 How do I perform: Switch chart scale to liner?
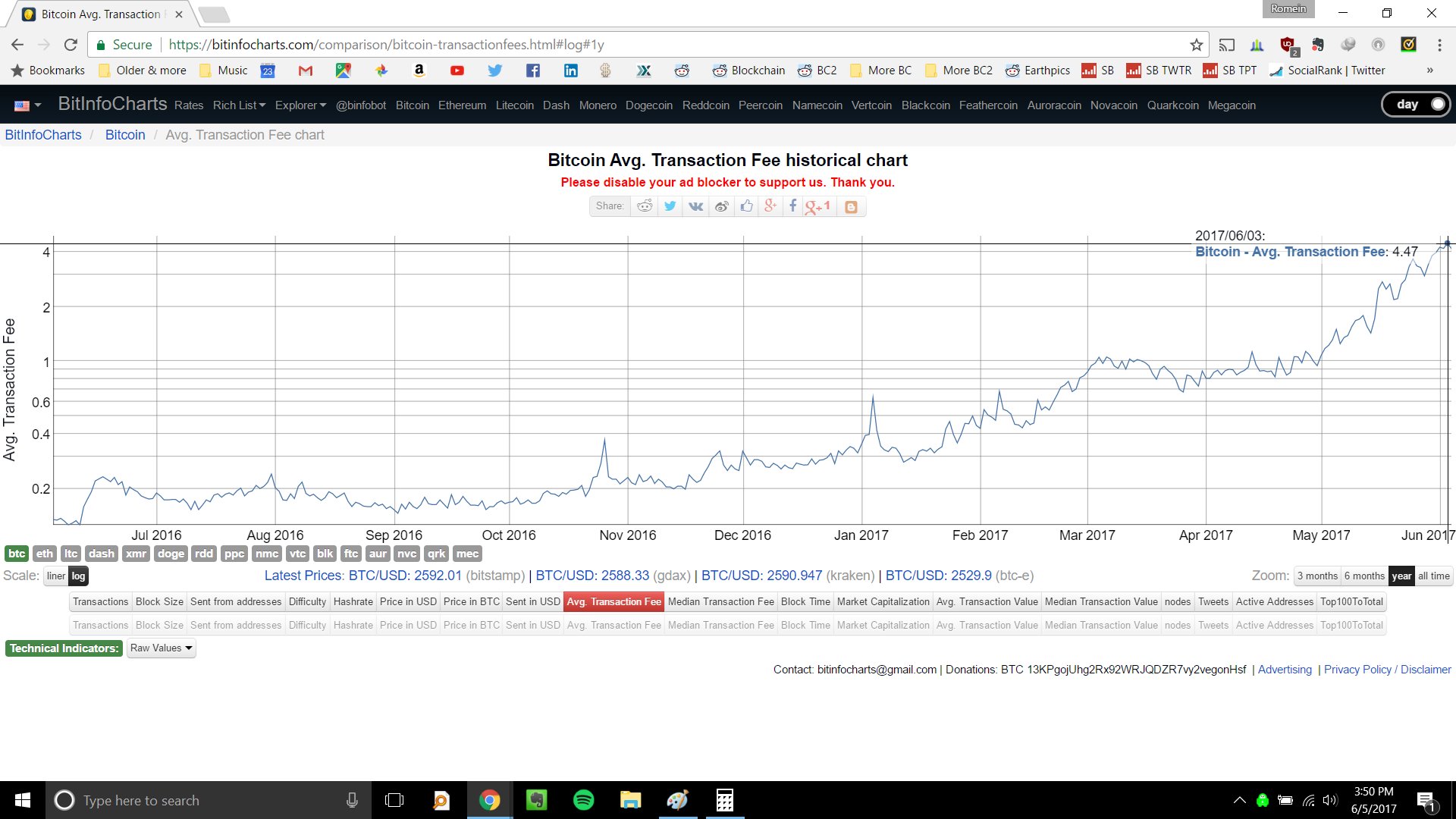tap(56, 576)
